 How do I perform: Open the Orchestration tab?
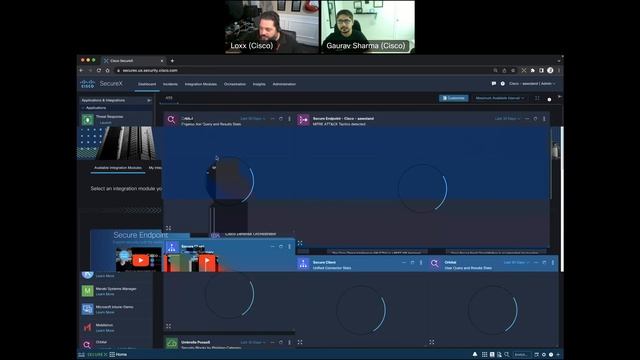(235, 84)
